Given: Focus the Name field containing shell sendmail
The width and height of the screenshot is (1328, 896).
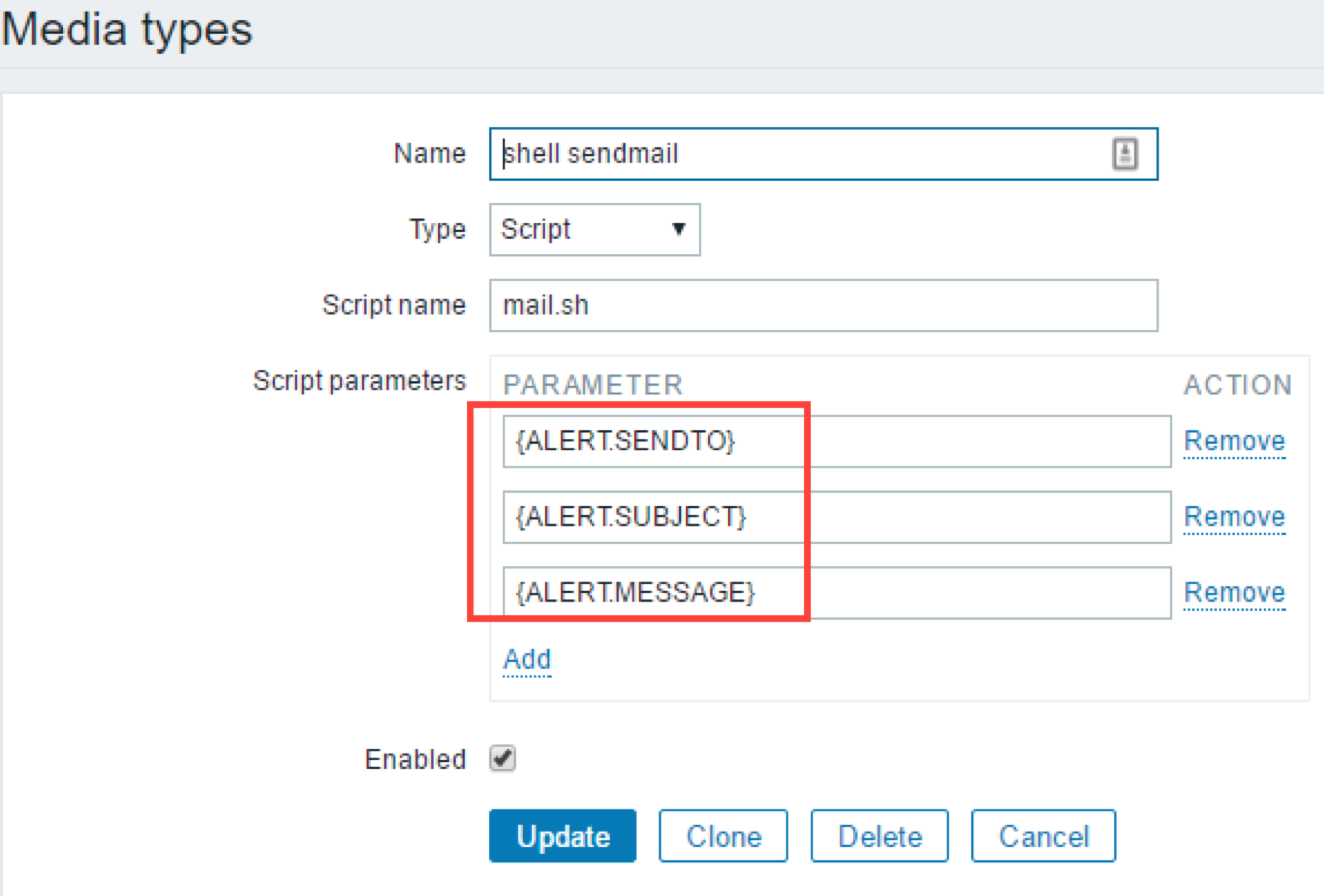Looking at the screenshot, I should (x=800, y=153).
